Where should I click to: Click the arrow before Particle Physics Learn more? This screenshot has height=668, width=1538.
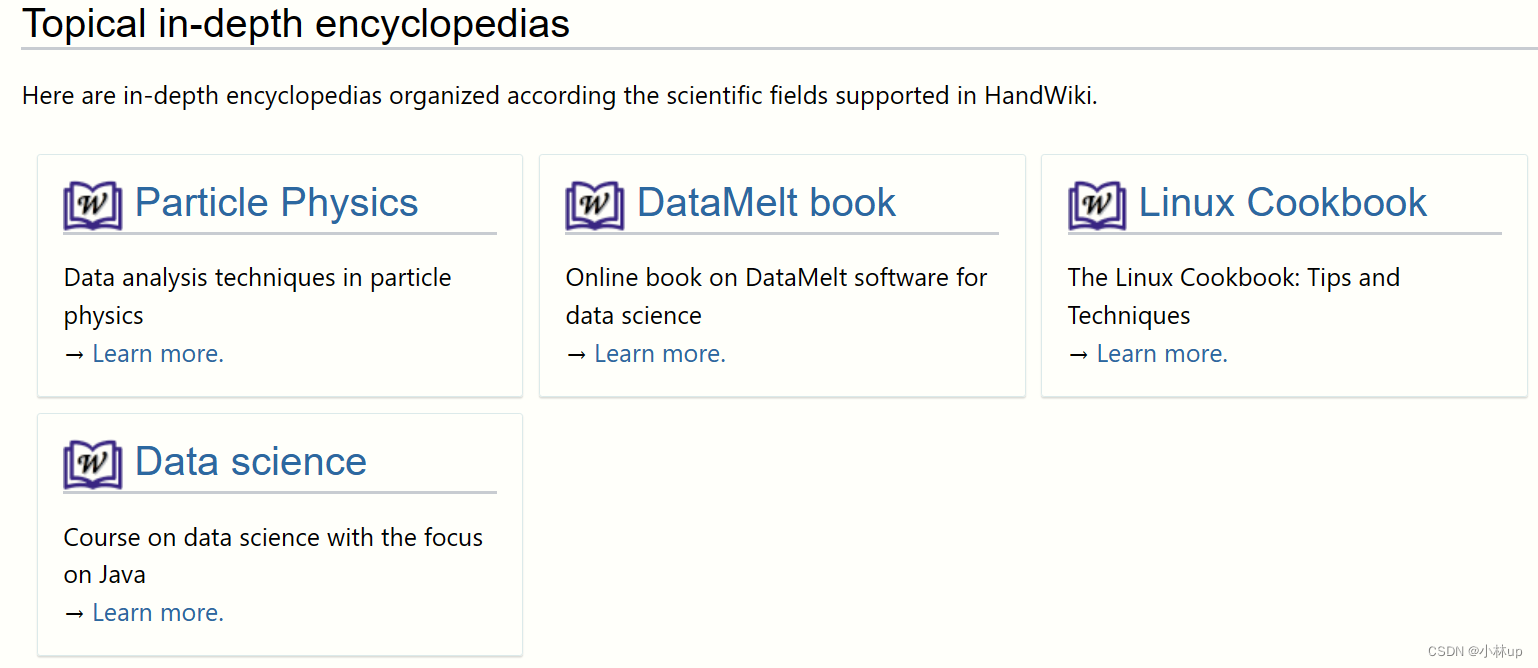click(x=74, y=353)
